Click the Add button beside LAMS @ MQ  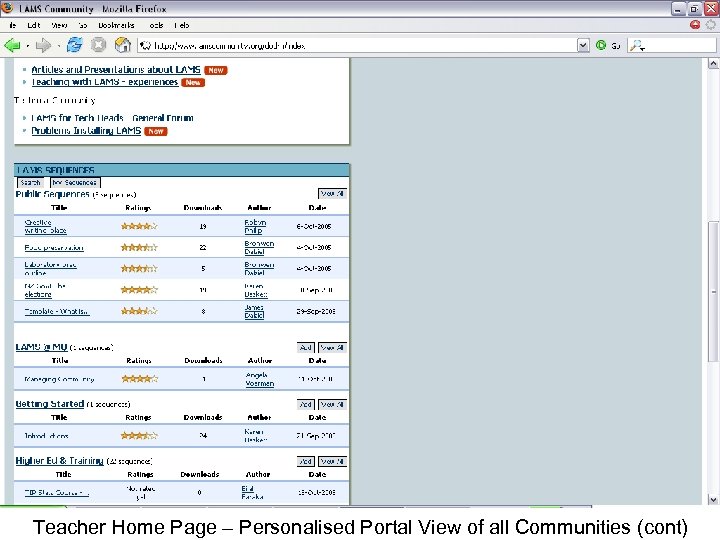[306, 348]
